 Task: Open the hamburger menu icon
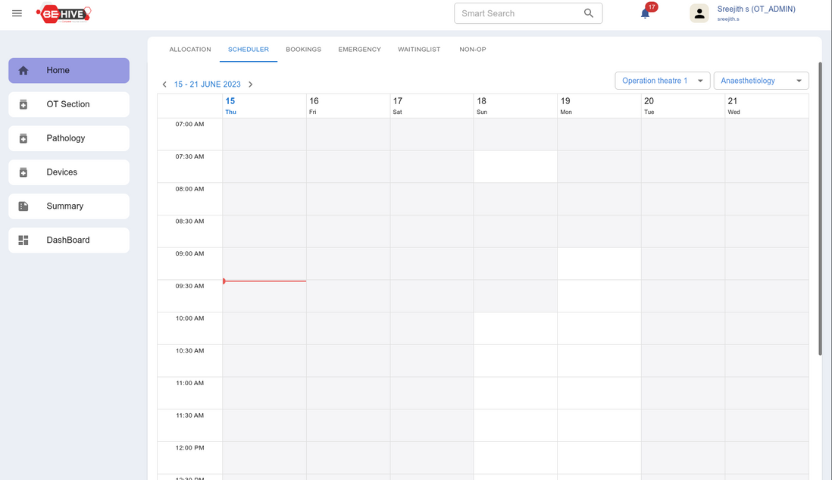click(17, 13)
